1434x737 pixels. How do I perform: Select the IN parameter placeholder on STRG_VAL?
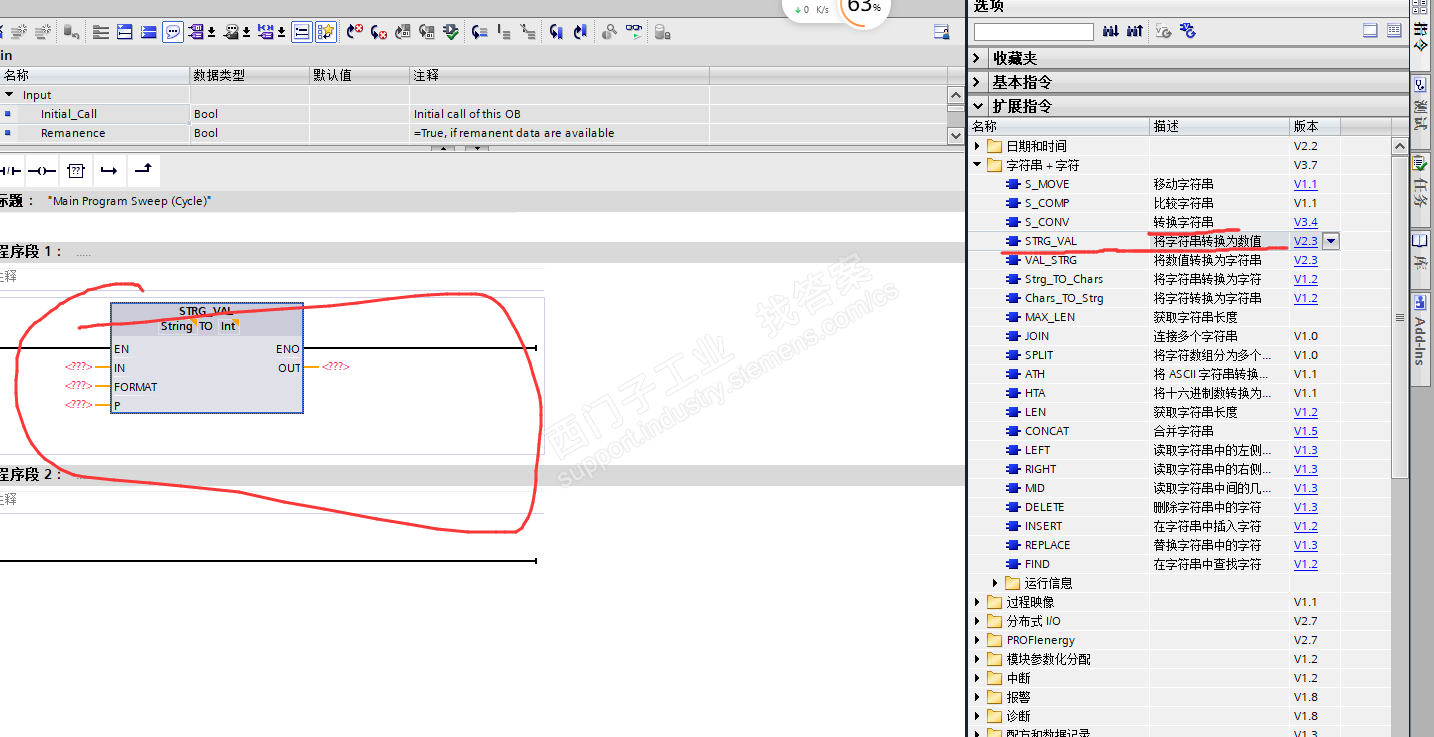click(x=78, y=368)
